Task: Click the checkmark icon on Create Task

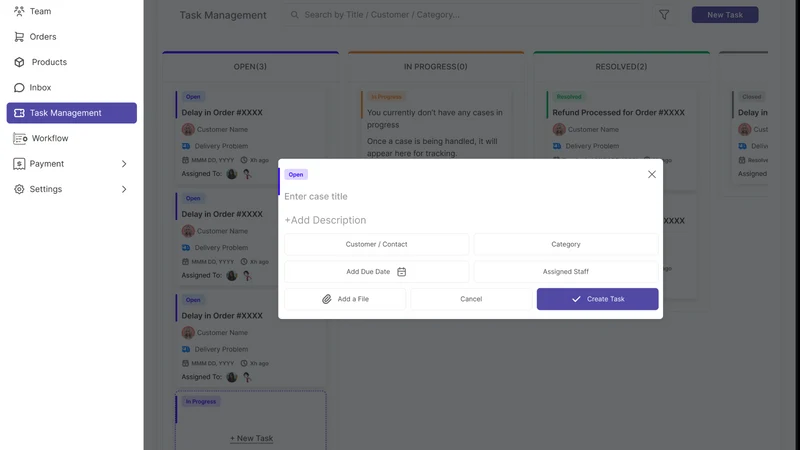Action: (x=576, y=299)
